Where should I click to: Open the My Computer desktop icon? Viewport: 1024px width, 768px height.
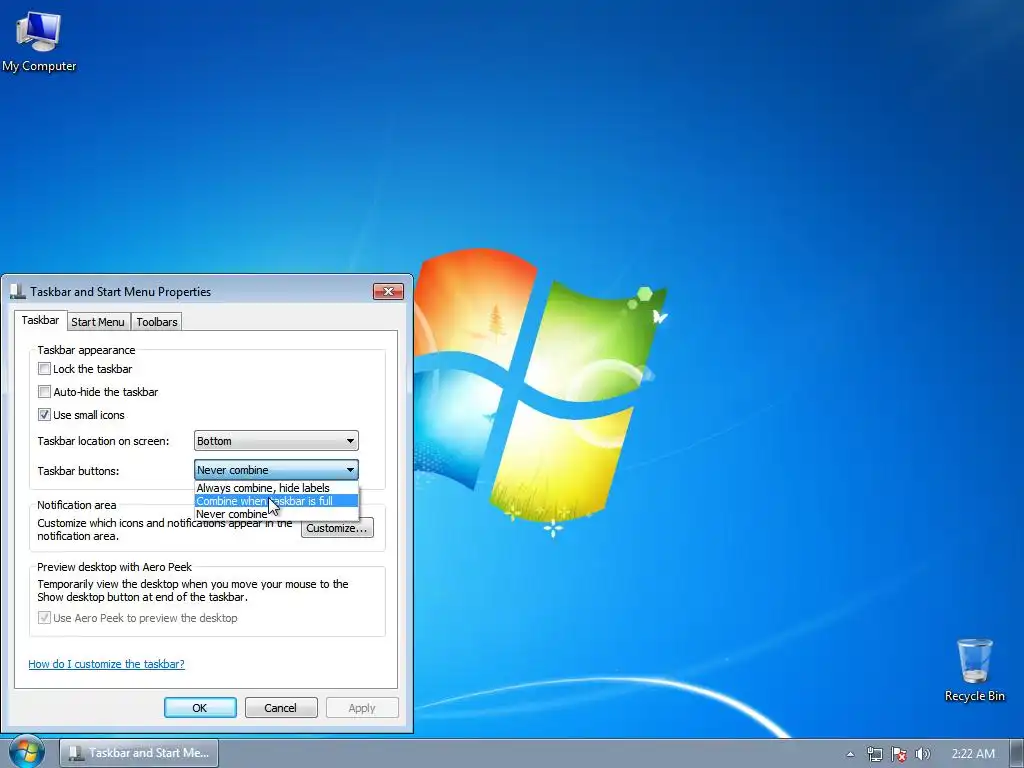click(x=39, y=42)
